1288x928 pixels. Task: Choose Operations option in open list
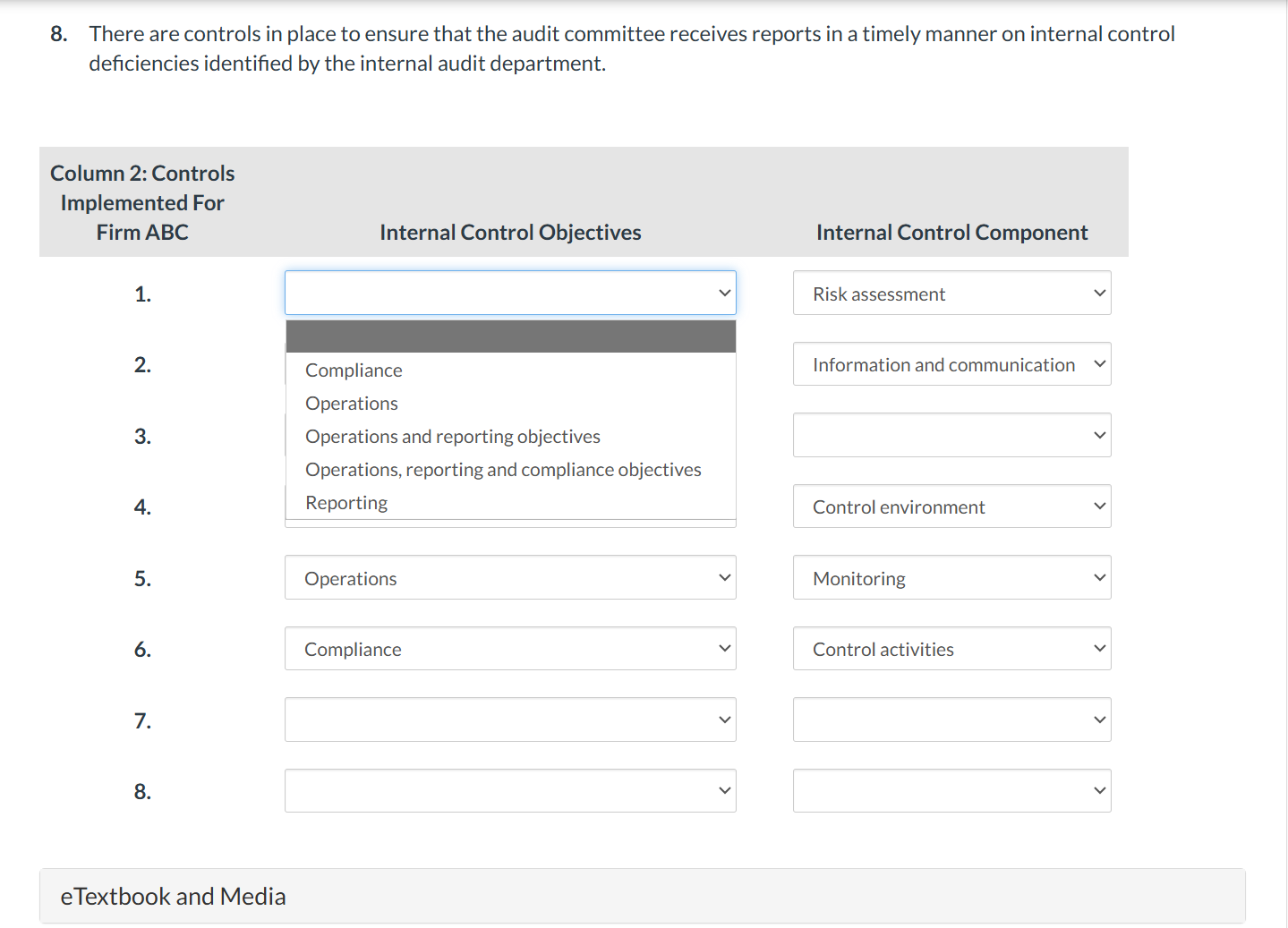(510, 403)
